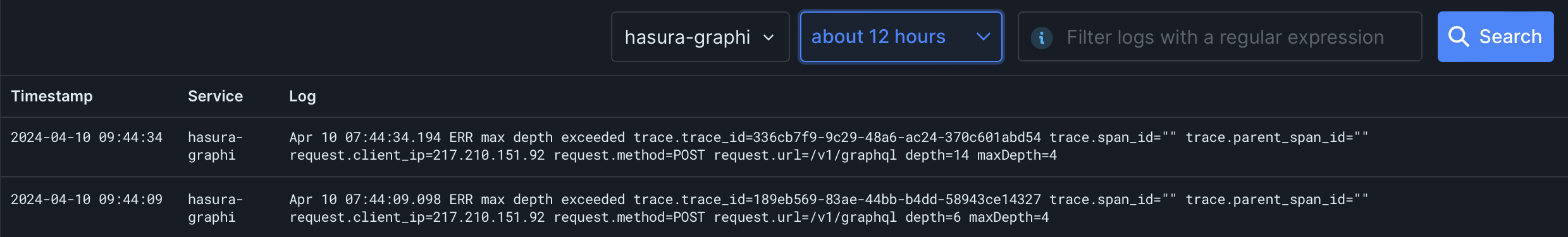Click the second row's hasura-graphi service cell
1568x237 pixels.
[x=215, y=208]
